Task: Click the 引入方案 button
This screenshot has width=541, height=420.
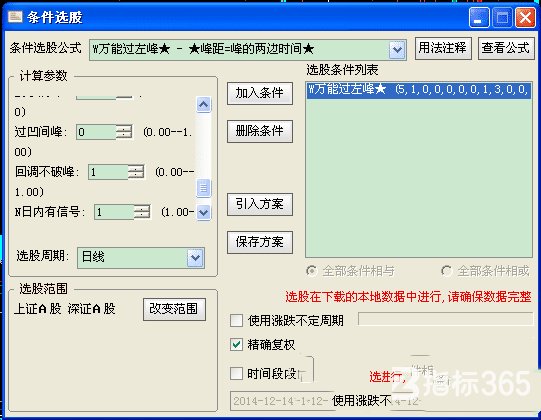Action: 260,204
